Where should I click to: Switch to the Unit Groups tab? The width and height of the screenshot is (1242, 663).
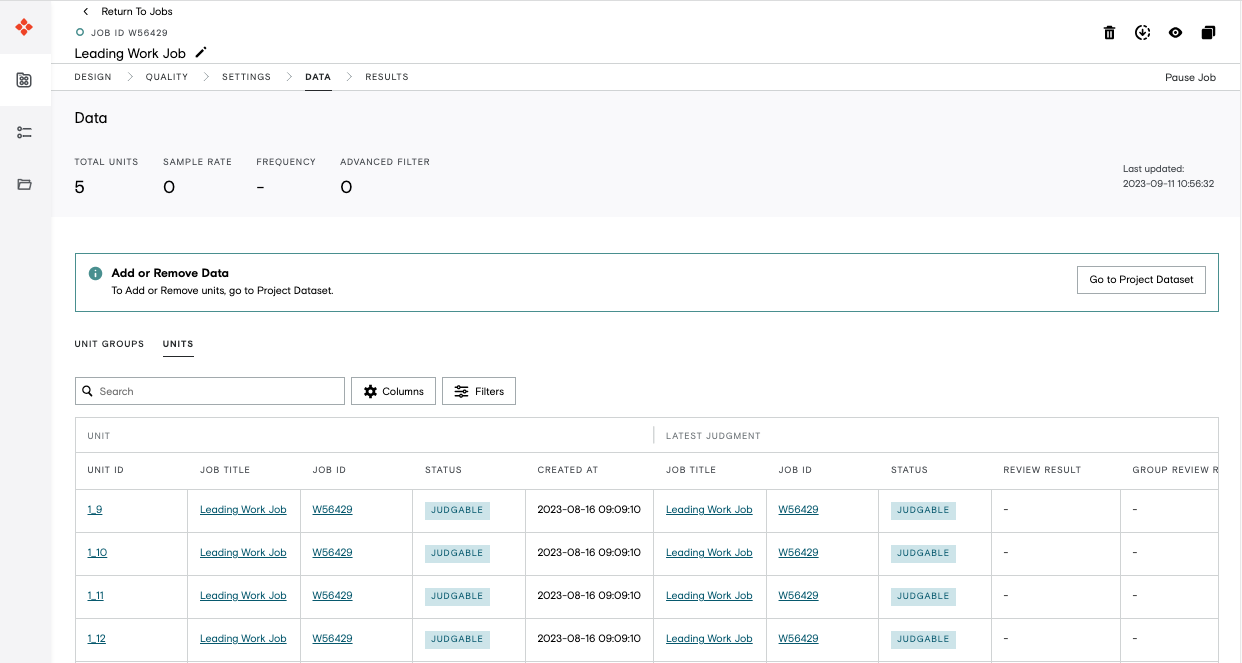point(108,344)
